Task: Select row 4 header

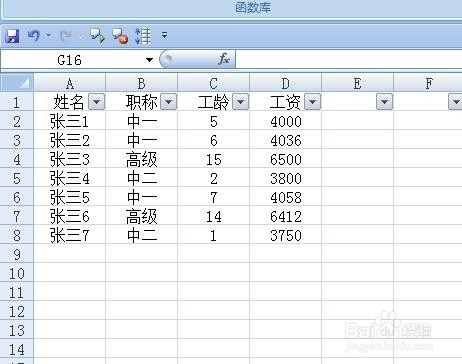Action: tap(17, 159)
